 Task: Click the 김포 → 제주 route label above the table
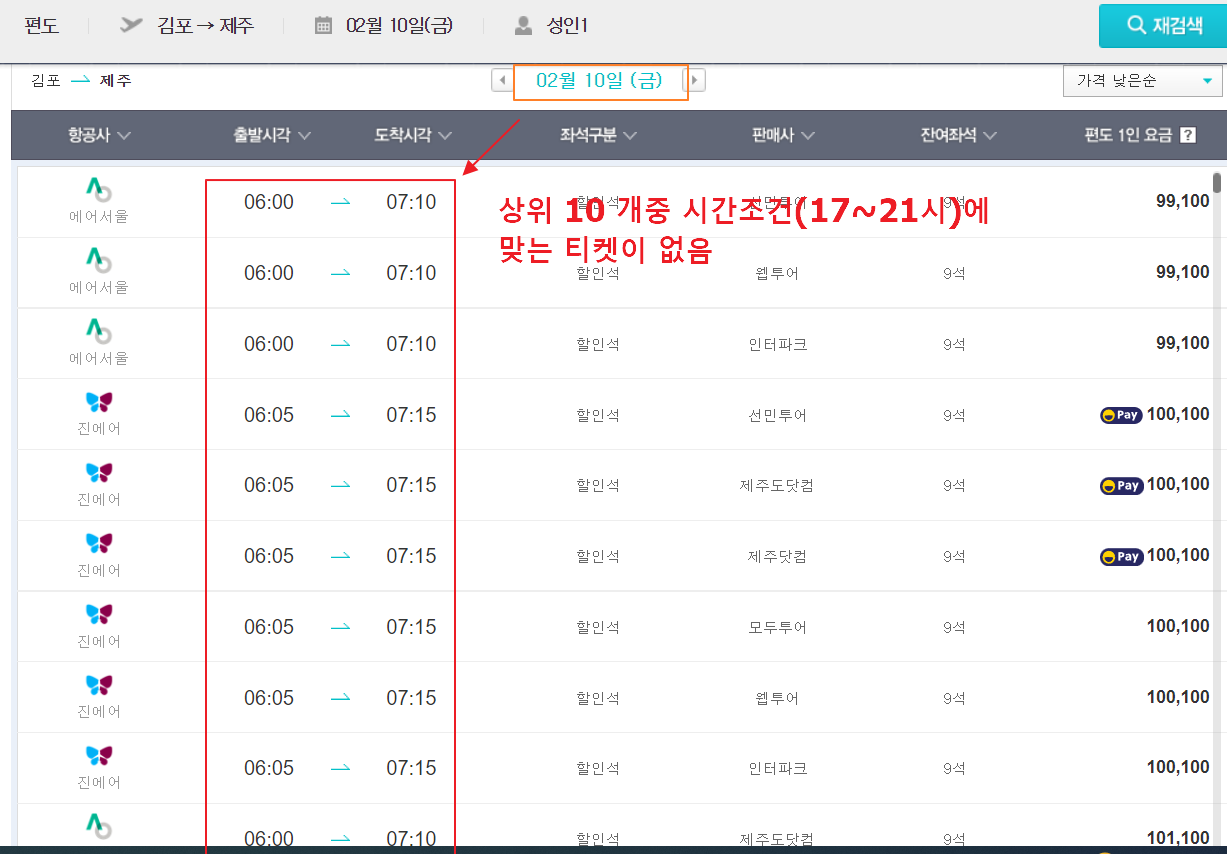point(81,80)
